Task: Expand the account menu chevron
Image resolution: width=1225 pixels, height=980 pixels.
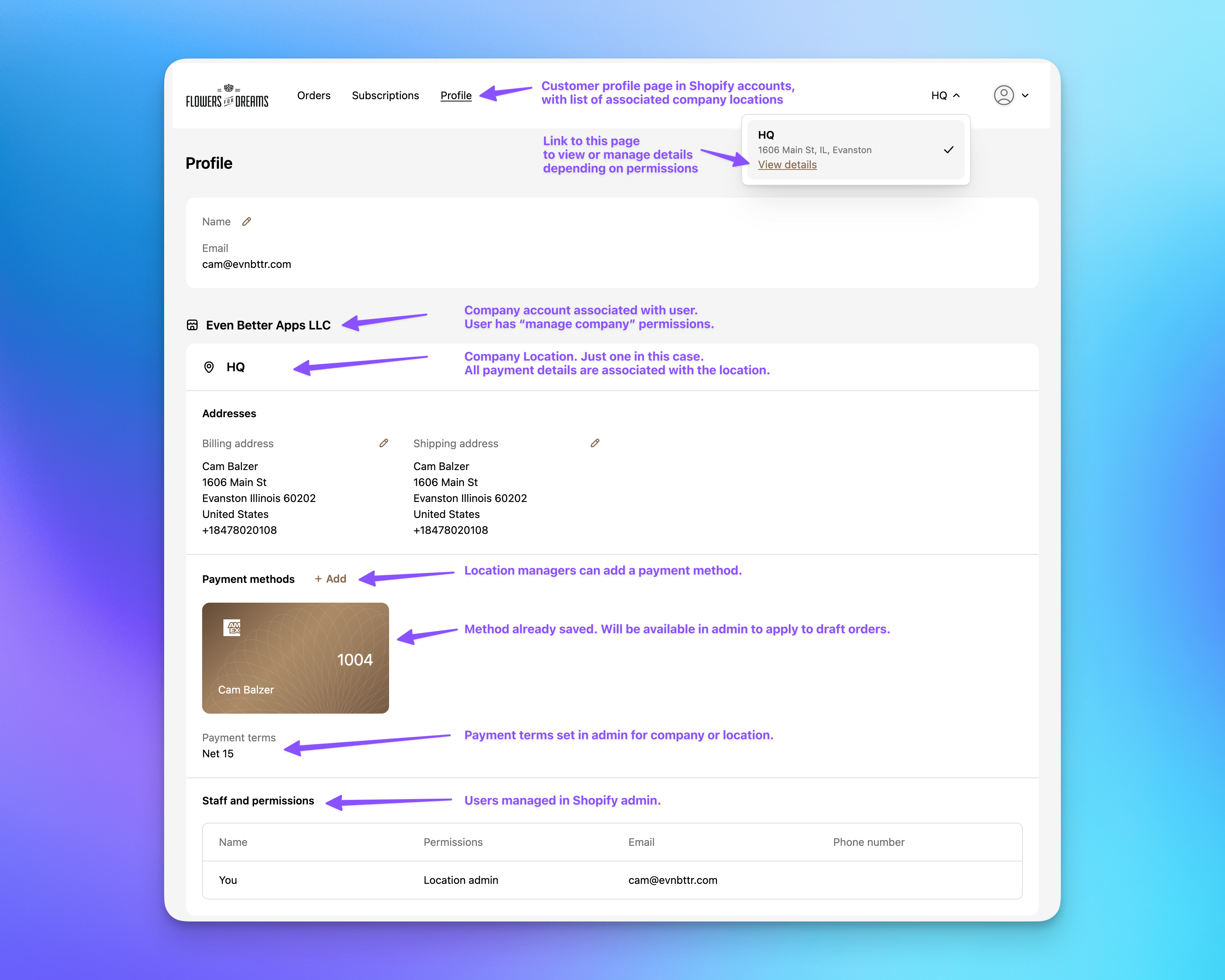Action: [1026, 95]
